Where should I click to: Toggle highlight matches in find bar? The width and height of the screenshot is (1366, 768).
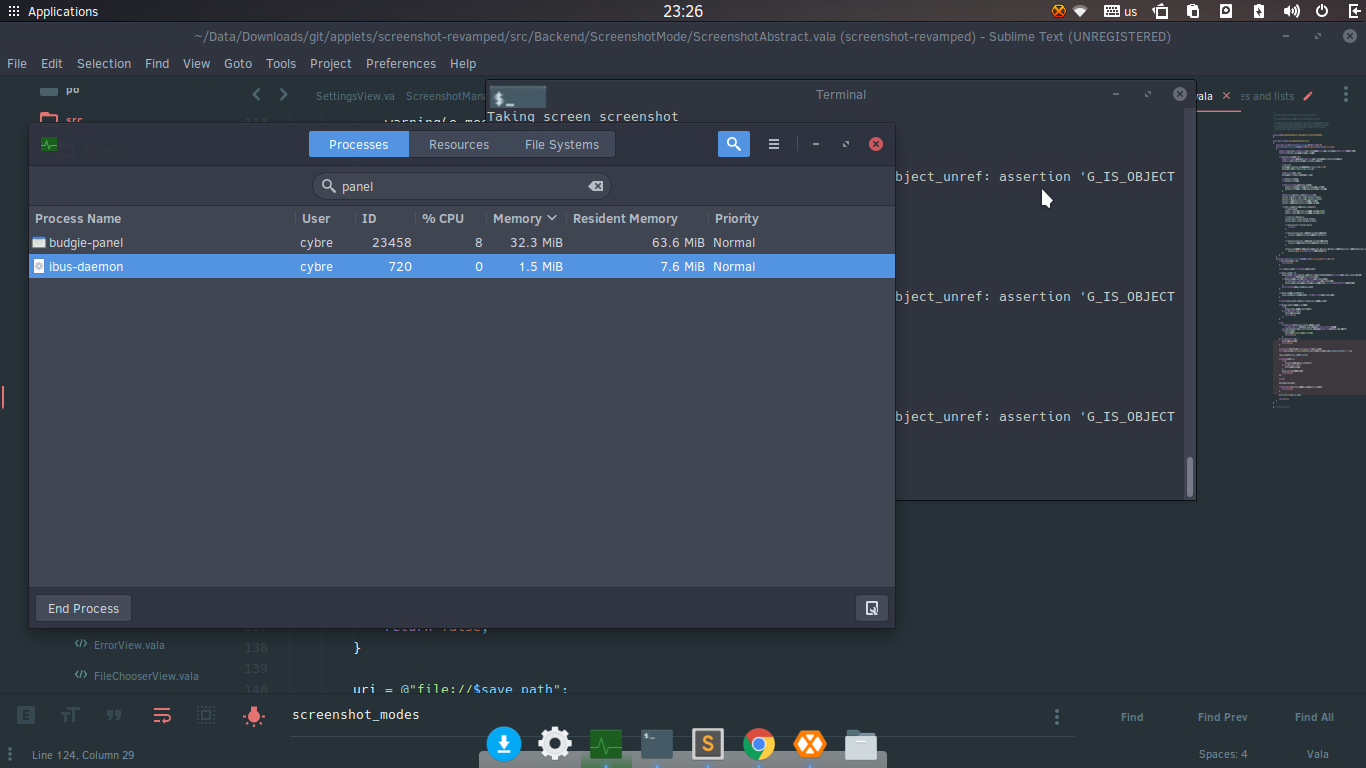point(254,715)
